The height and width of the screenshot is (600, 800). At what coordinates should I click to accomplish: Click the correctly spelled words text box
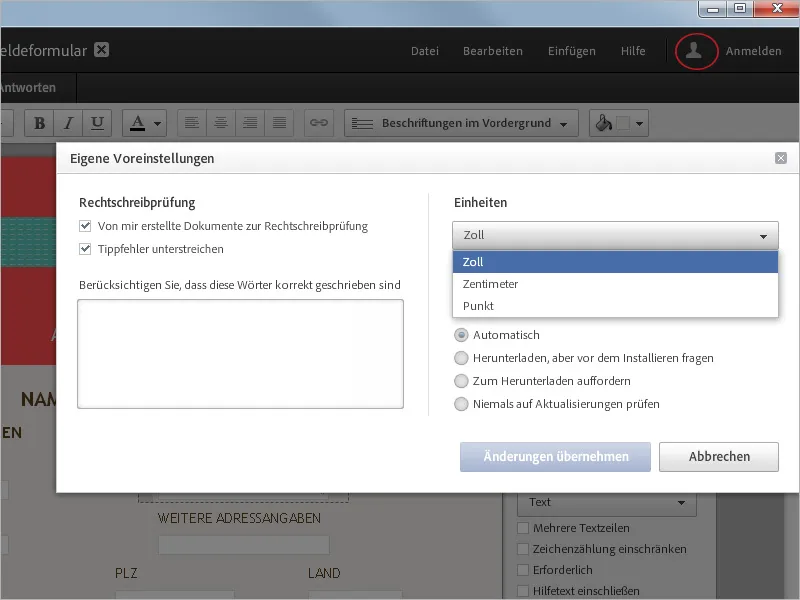(240, 354)
